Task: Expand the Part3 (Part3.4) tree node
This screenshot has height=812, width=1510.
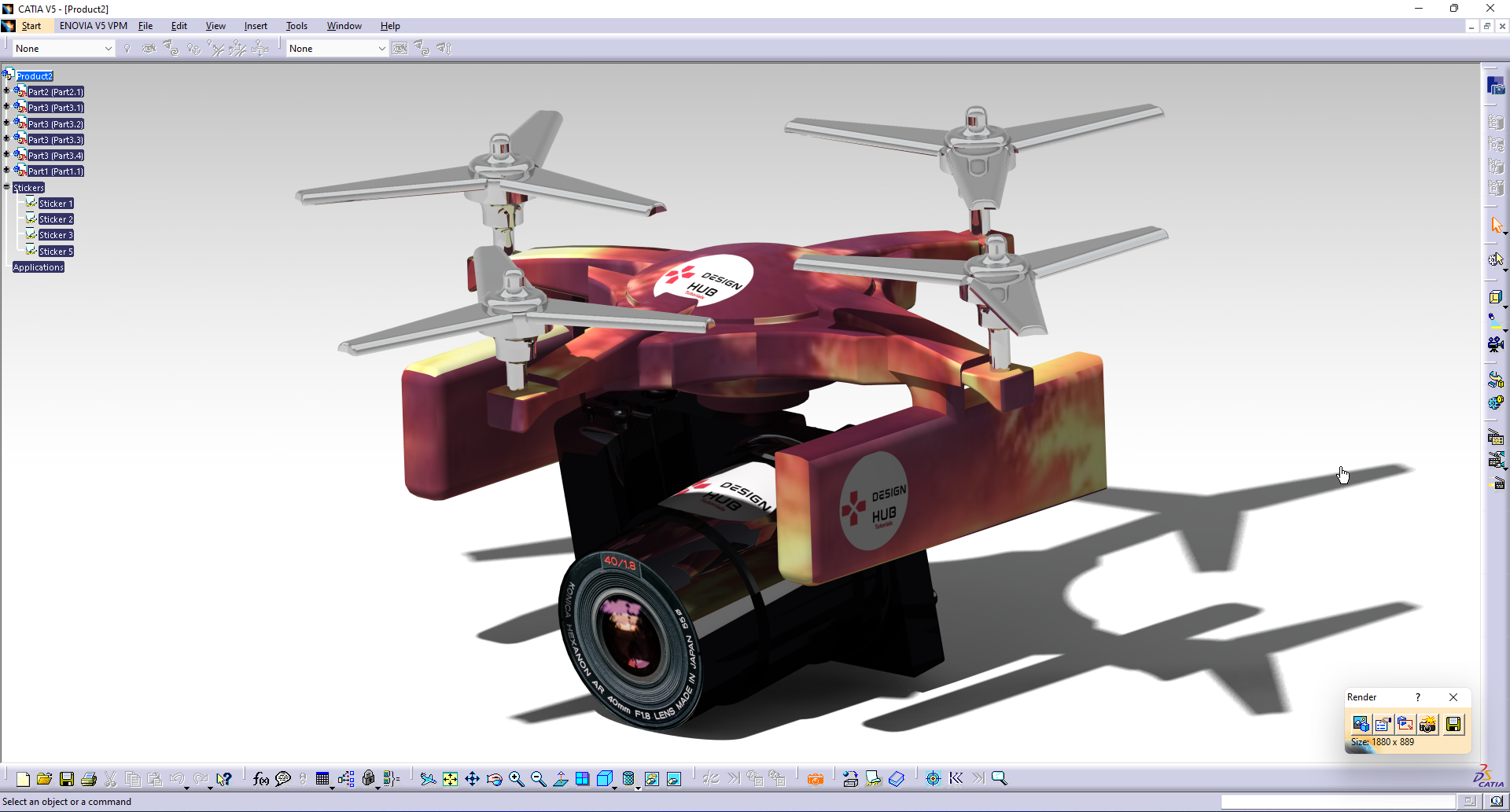Action: [x=6, y=155]
